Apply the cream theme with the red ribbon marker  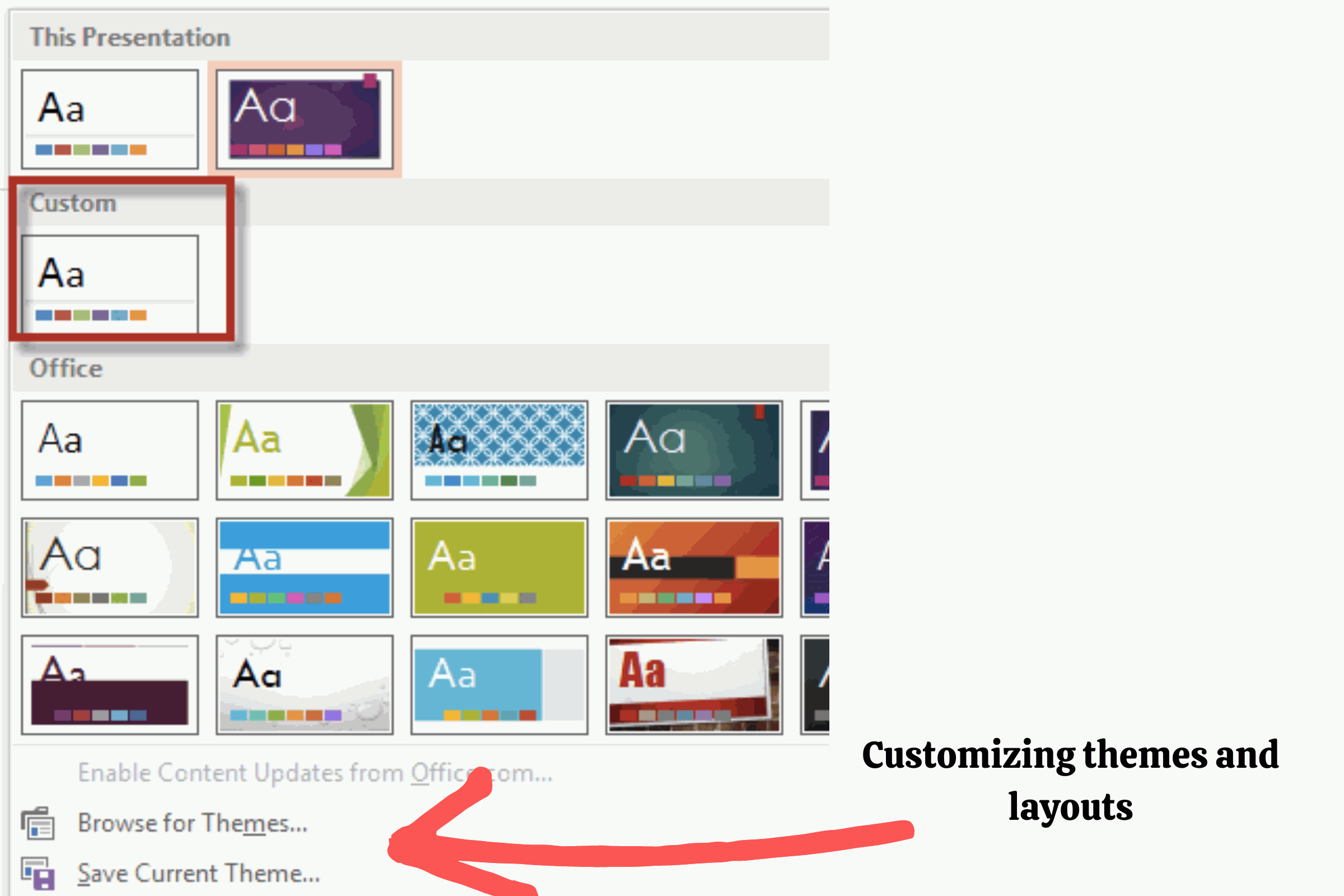110,567
